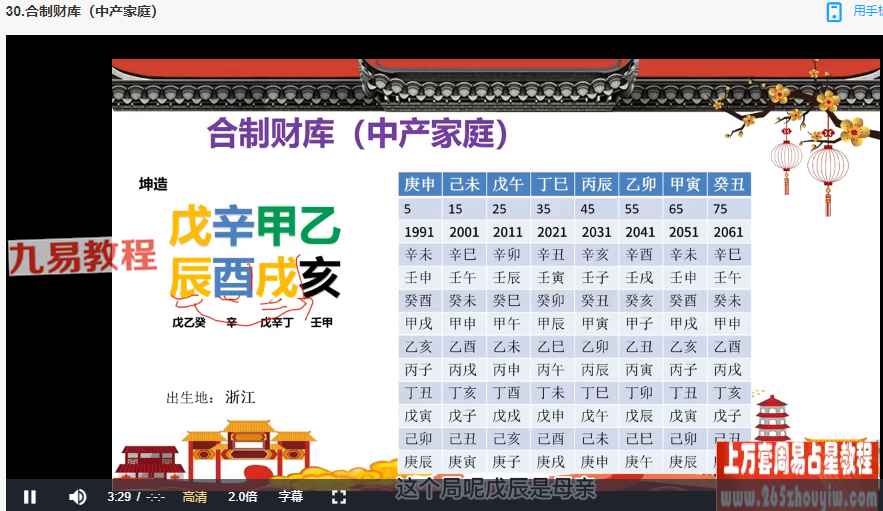Enter fullscreen mode
Image resolution: width=883 pixels, height=511 pixels.
(338, 497)
